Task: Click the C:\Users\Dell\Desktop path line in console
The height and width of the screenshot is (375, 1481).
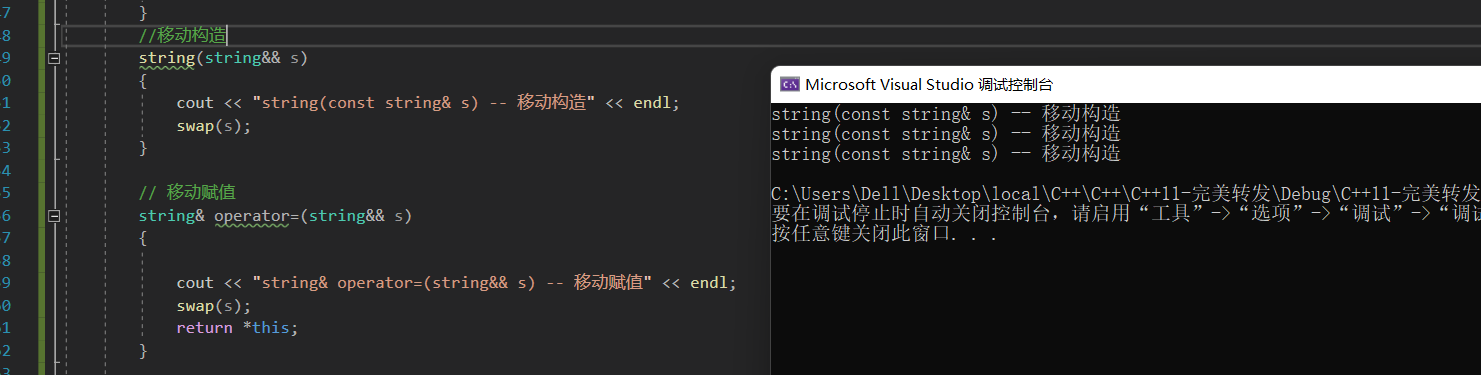Action: click(1126, 194)
